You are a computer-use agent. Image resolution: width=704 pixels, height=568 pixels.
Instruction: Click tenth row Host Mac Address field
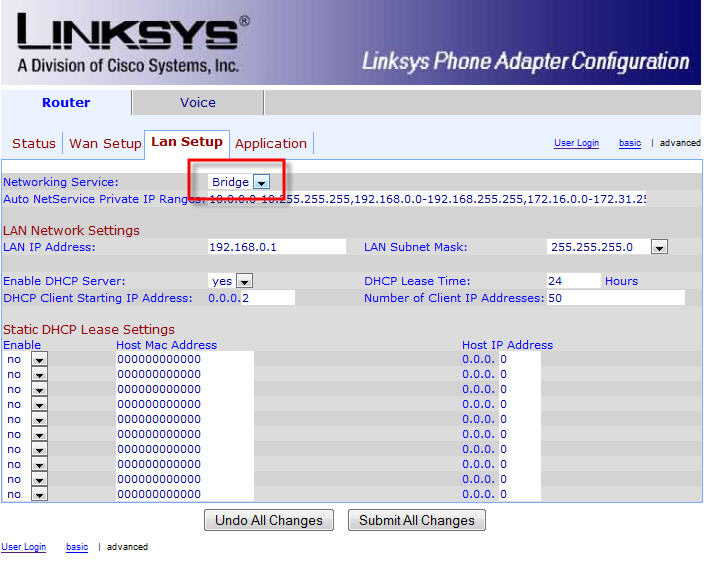[185, 494]
